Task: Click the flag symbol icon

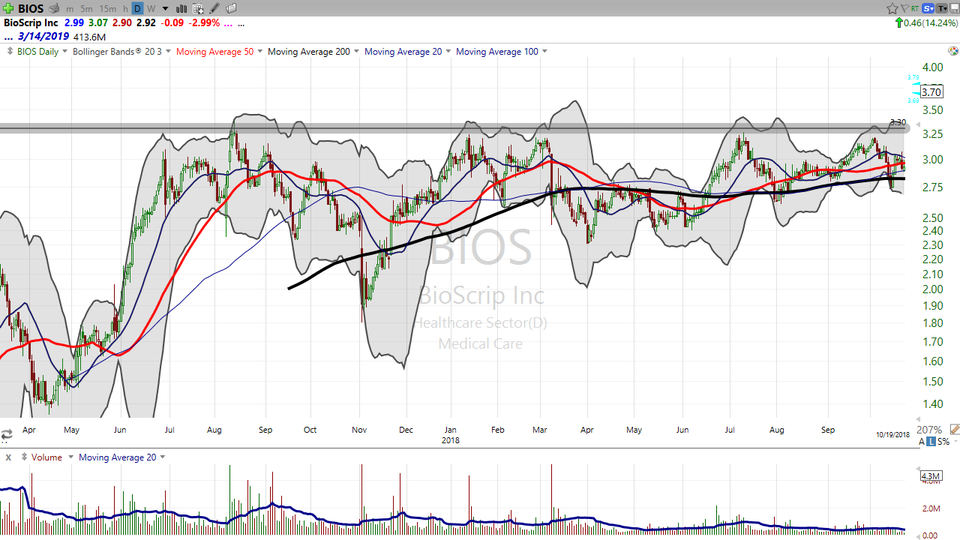Action: coord(904,8)
